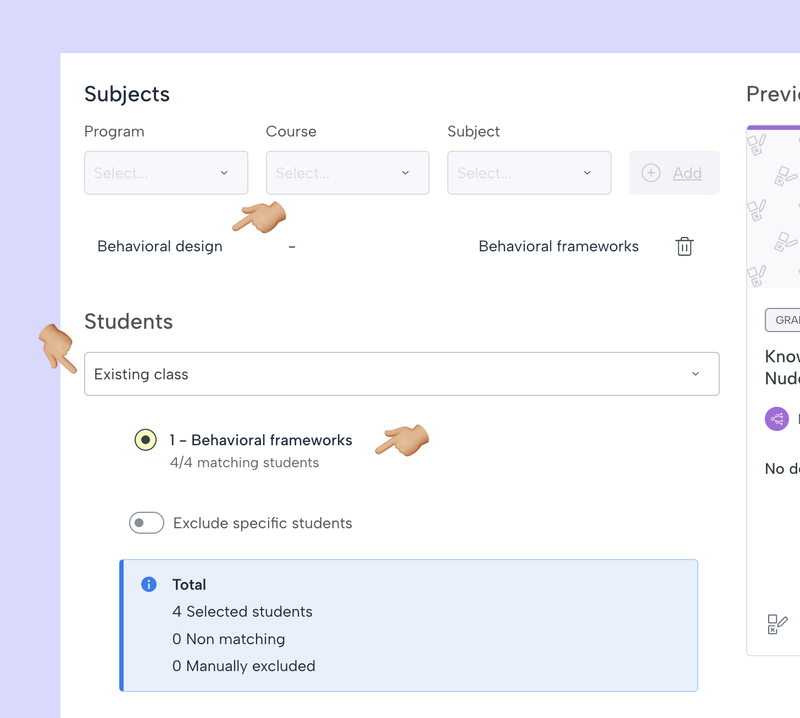This screenshot has width=800, height=718.
Task: Click the 4/4 matching students text
Action: click(244, 463)
